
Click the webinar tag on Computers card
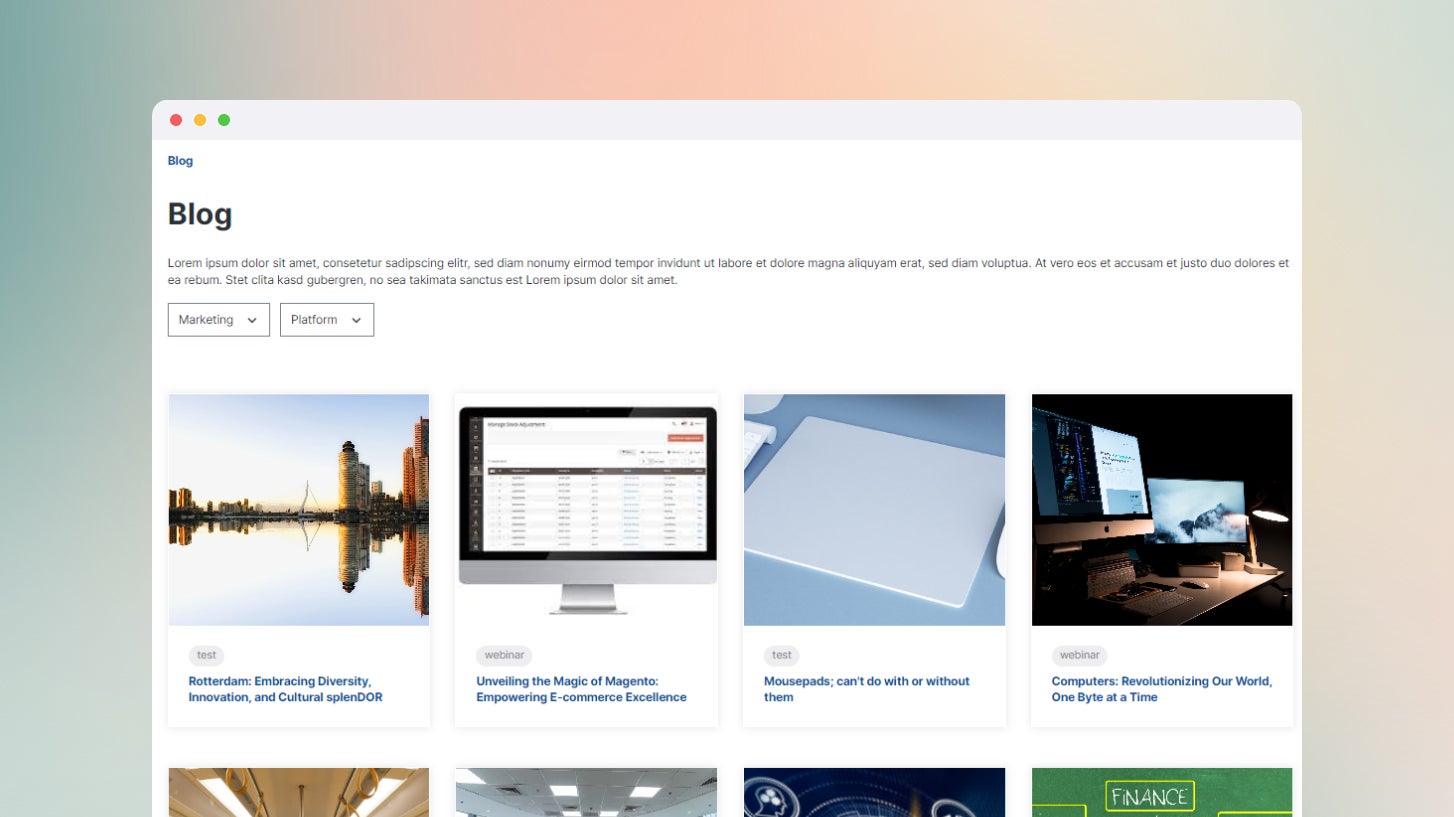pyautogui.click(x=1080, y=655)
